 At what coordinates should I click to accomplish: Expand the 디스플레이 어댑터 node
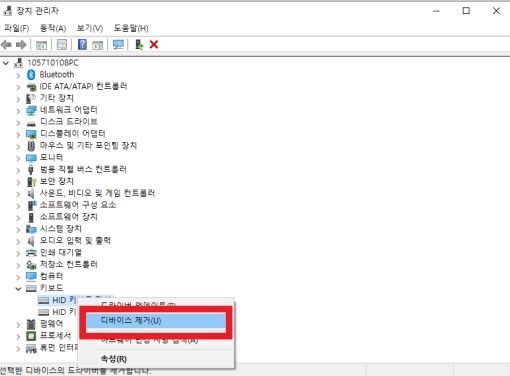18,135
